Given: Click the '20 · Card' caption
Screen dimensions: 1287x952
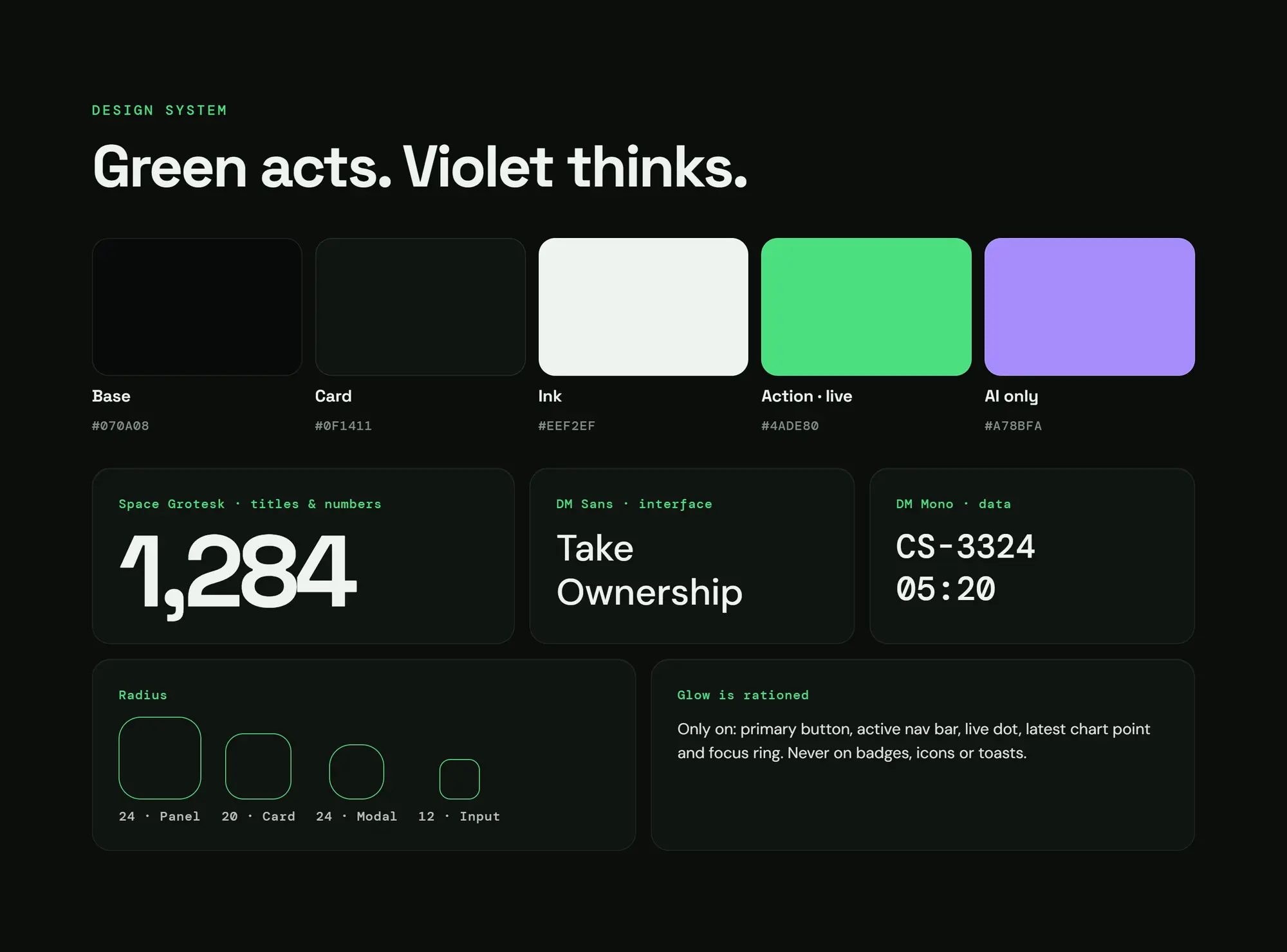Looking at the screenshot, I should [258, 816].
